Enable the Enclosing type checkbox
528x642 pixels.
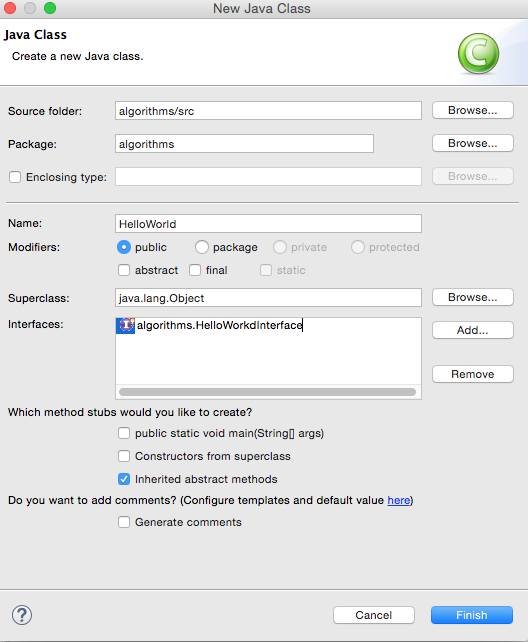pos(15,177)
